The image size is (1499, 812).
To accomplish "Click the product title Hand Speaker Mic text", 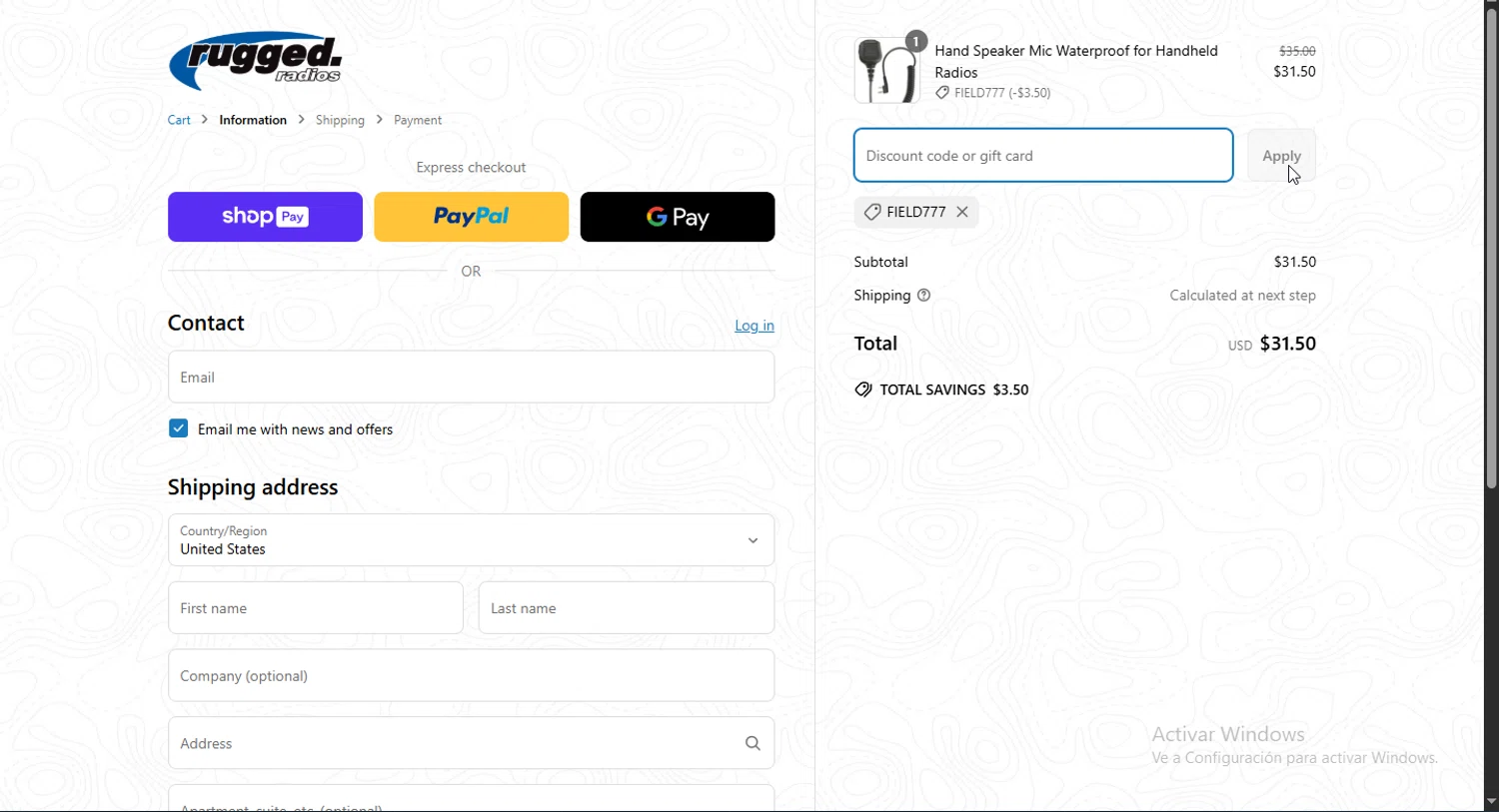I will [x=1076, y=61].
